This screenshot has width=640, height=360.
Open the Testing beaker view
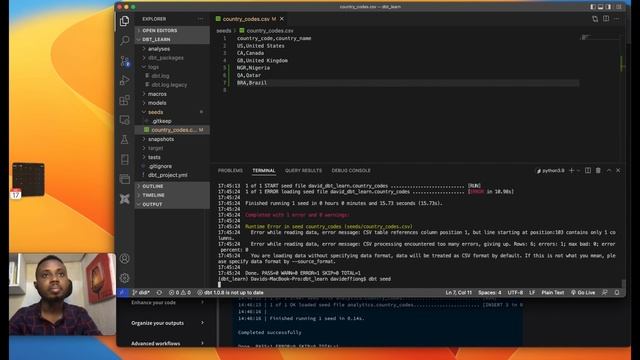[124, 140]
